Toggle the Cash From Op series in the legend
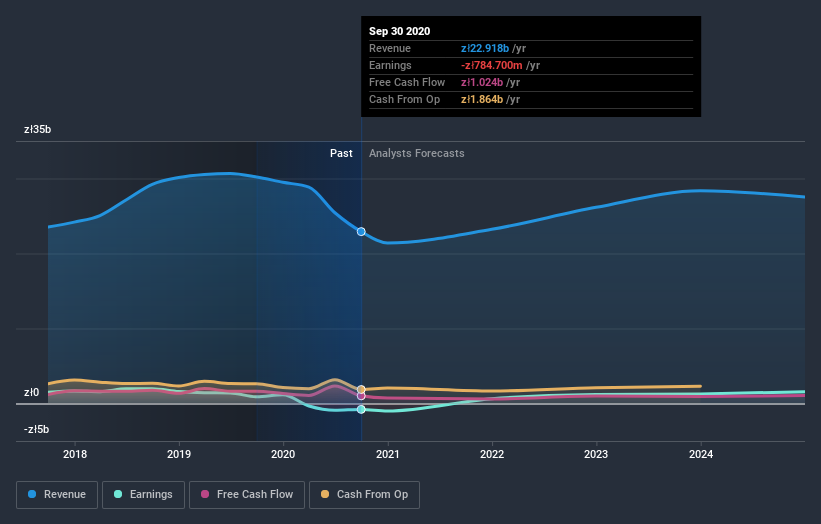 click(364, 495)
